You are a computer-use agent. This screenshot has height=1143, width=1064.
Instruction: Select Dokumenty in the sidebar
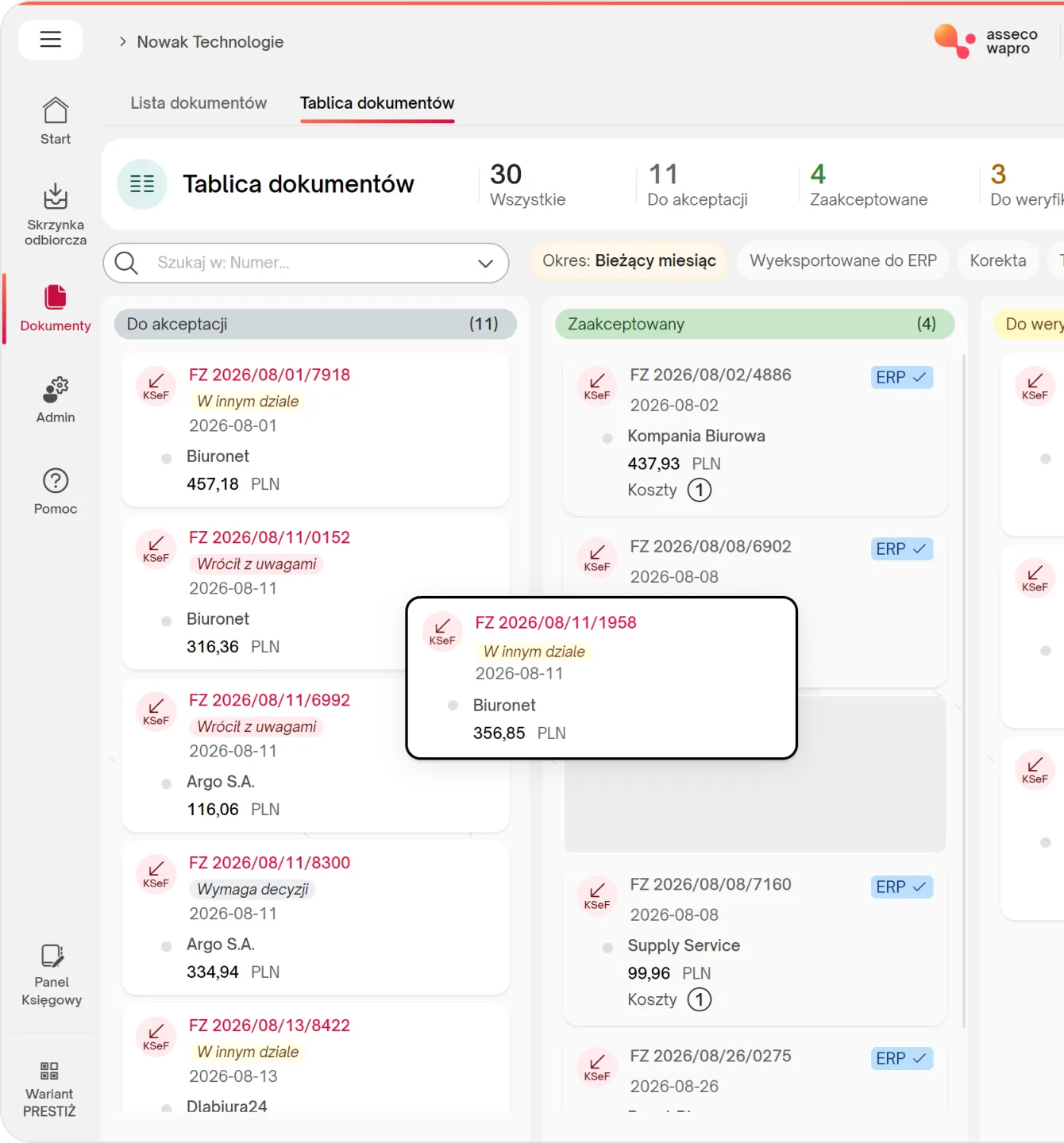tap(56, 309)
